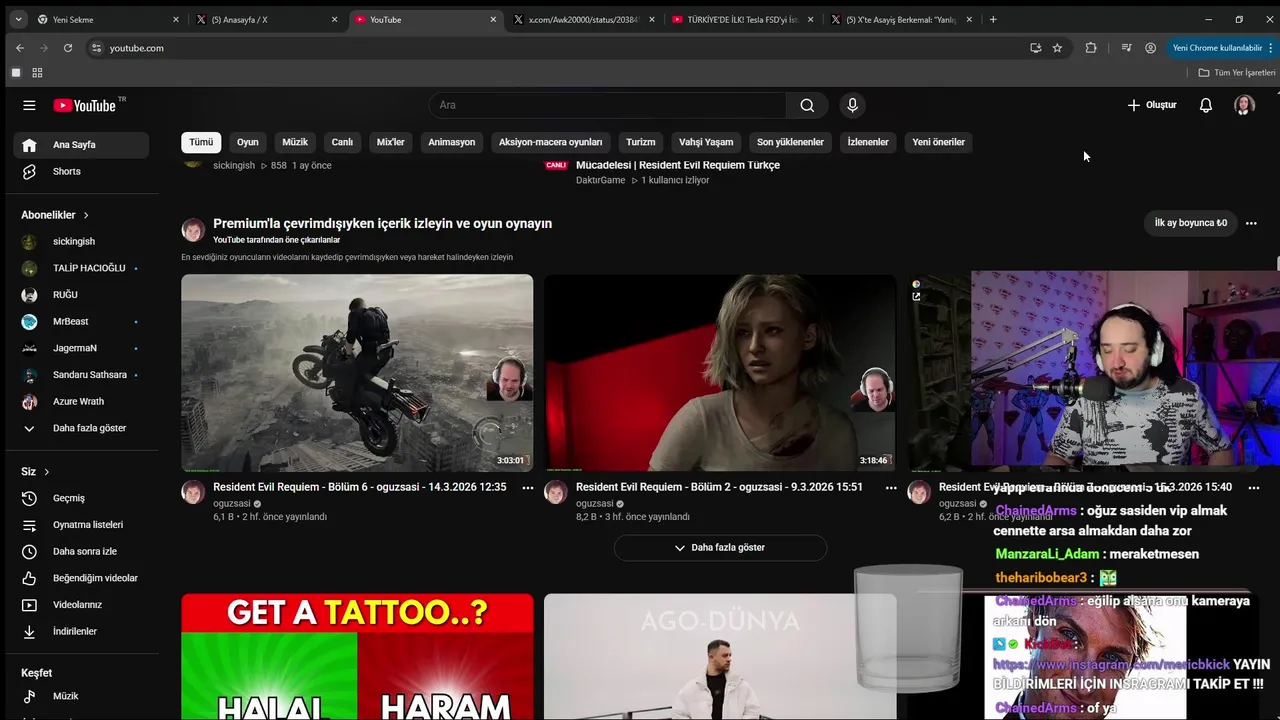Open Resident Evil Requiem Bölüm 6 thumbnail
Screen dimensions: 1280x720
tap(357, 373)
